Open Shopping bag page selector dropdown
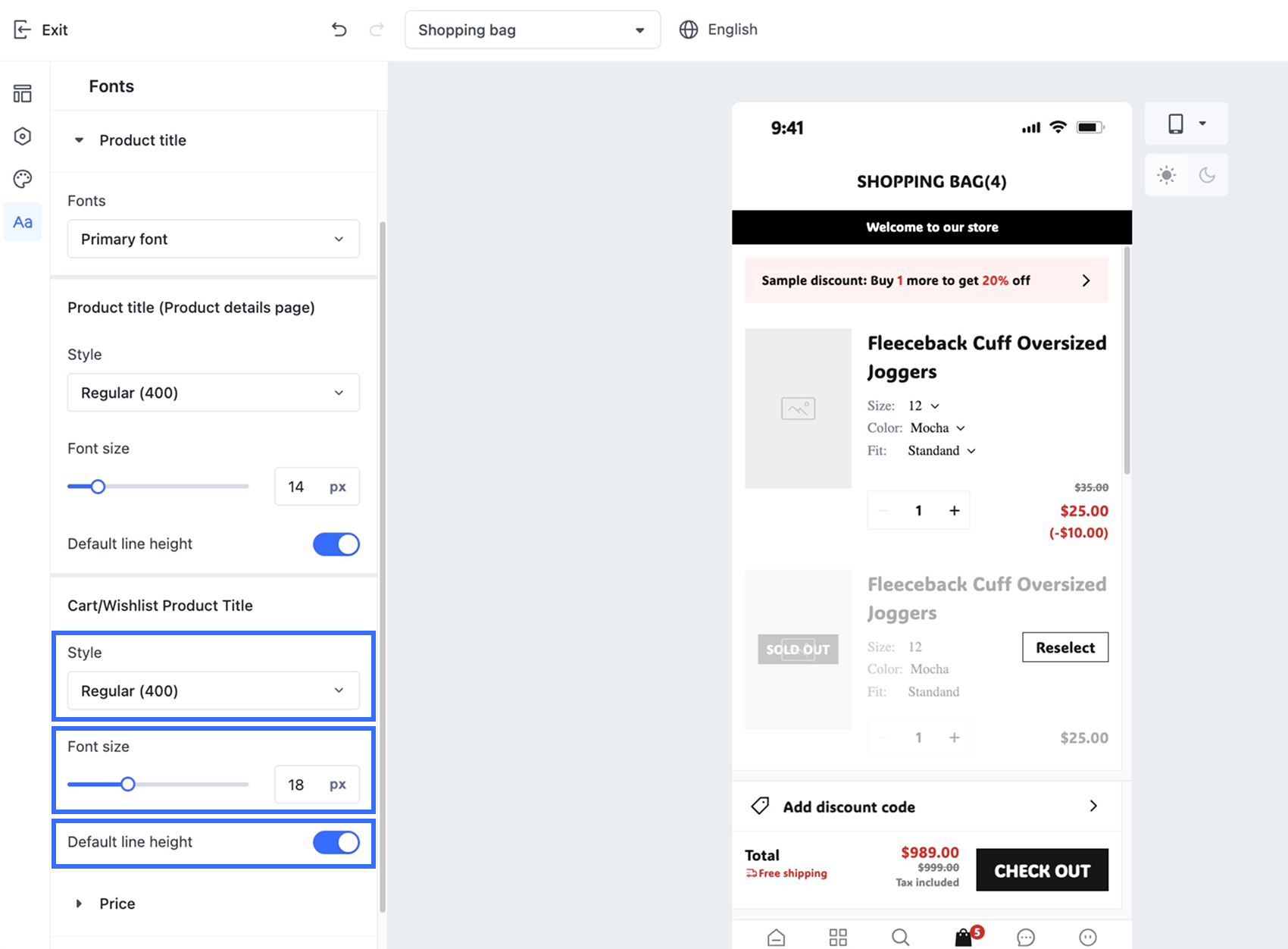 pos(533,30)
